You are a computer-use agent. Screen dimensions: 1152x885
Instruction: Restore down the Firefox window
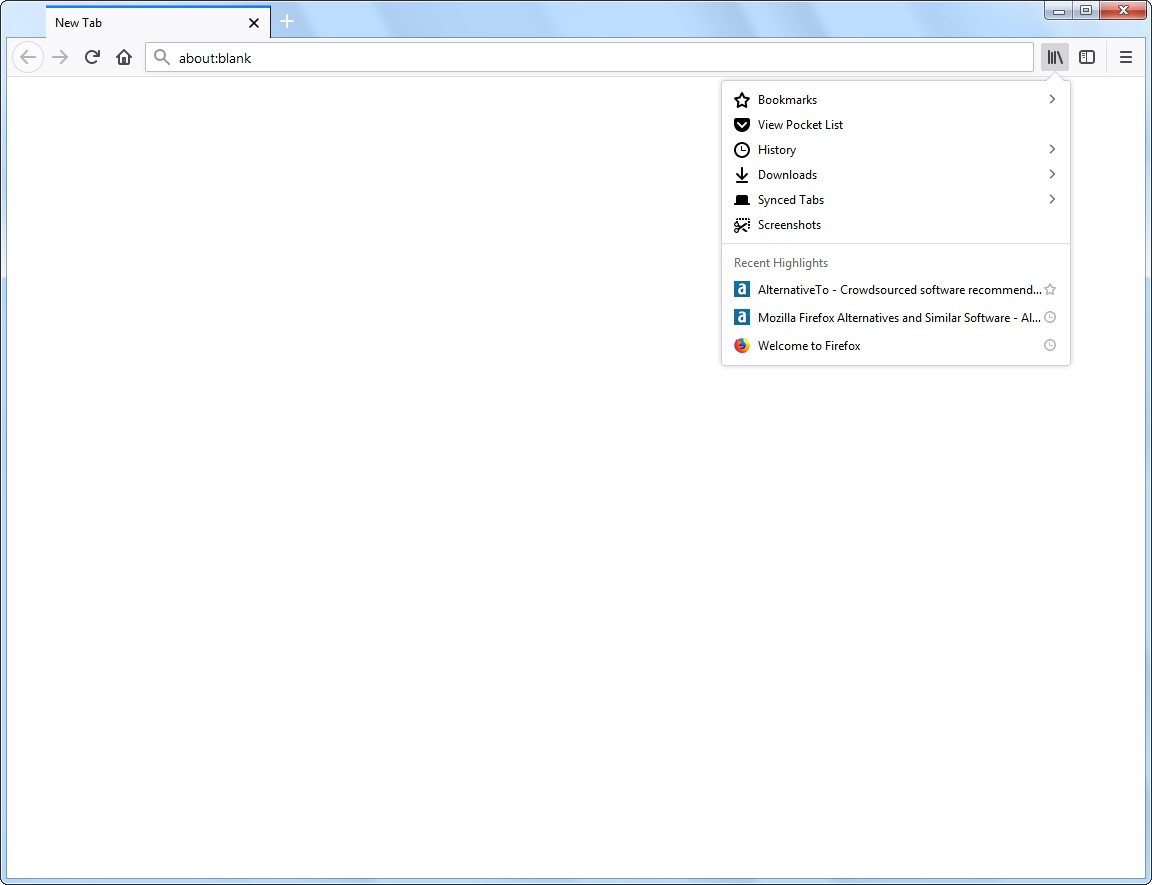(x=1086, y=11)
